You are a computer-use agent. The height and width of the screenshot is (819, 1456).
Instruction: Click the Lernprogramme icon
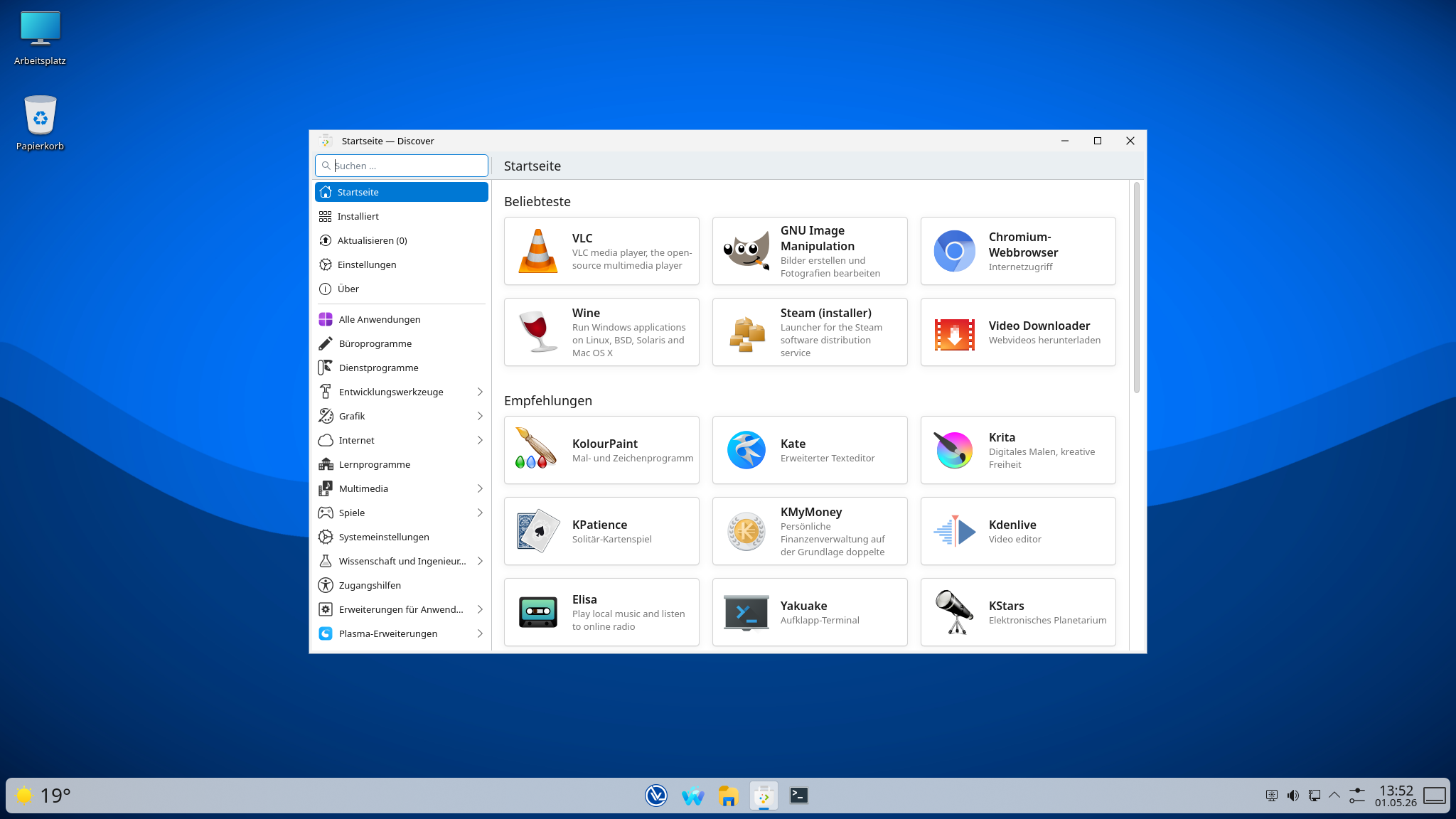326,464
